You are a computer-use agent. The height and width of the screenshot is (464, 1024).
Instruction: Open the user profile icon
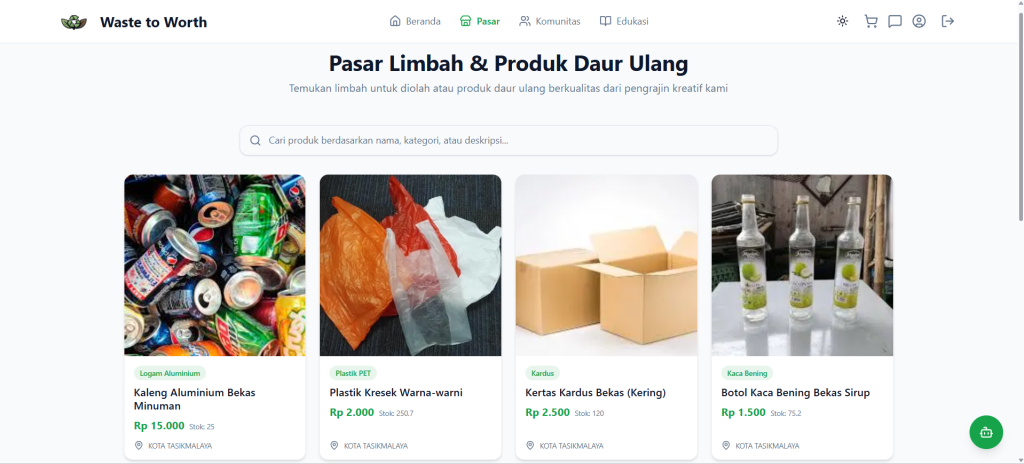919,22
